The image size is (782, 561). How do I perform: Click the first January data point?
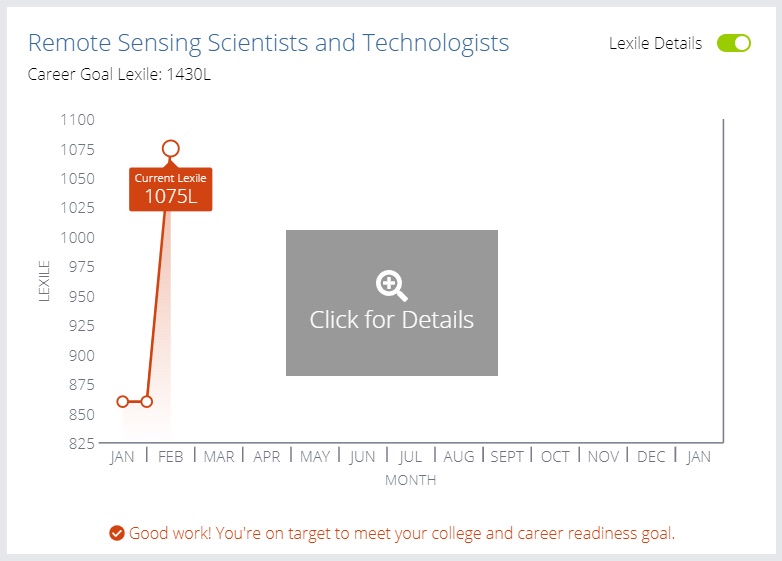[122, 401]
